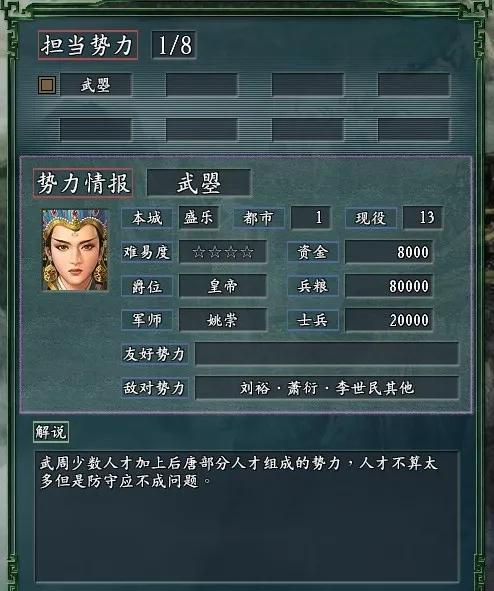Click the difficulty stars rating
This screenshot has width=494, height=591.
pos(223,252)
